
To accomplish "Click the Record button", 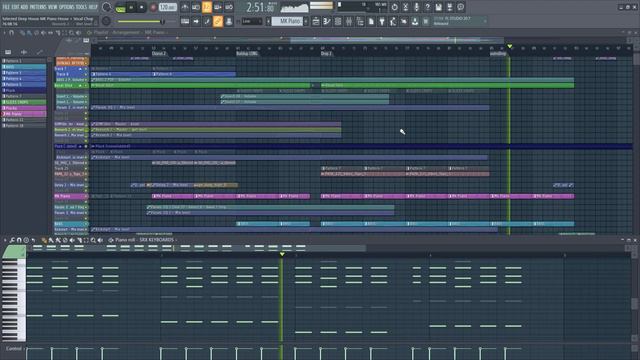I will click(153, 7).
